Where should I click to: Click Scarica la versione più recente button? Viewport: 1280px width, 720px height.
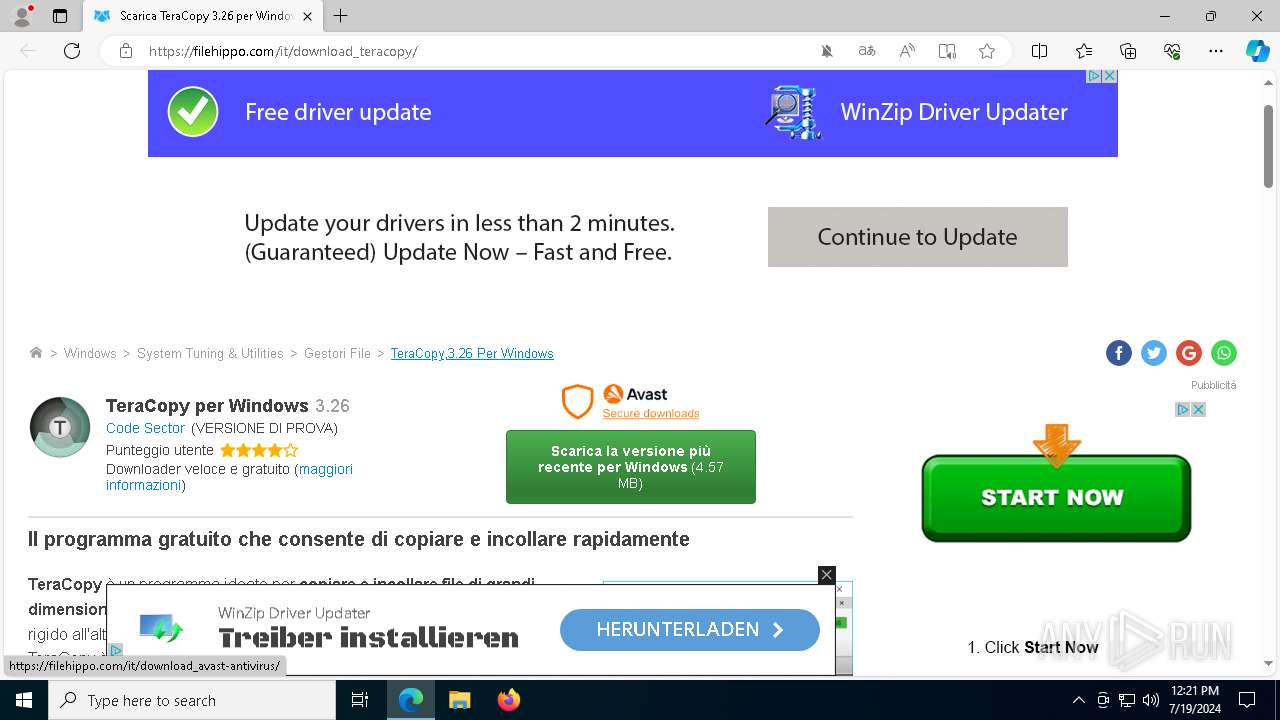(x=631, y=467)
